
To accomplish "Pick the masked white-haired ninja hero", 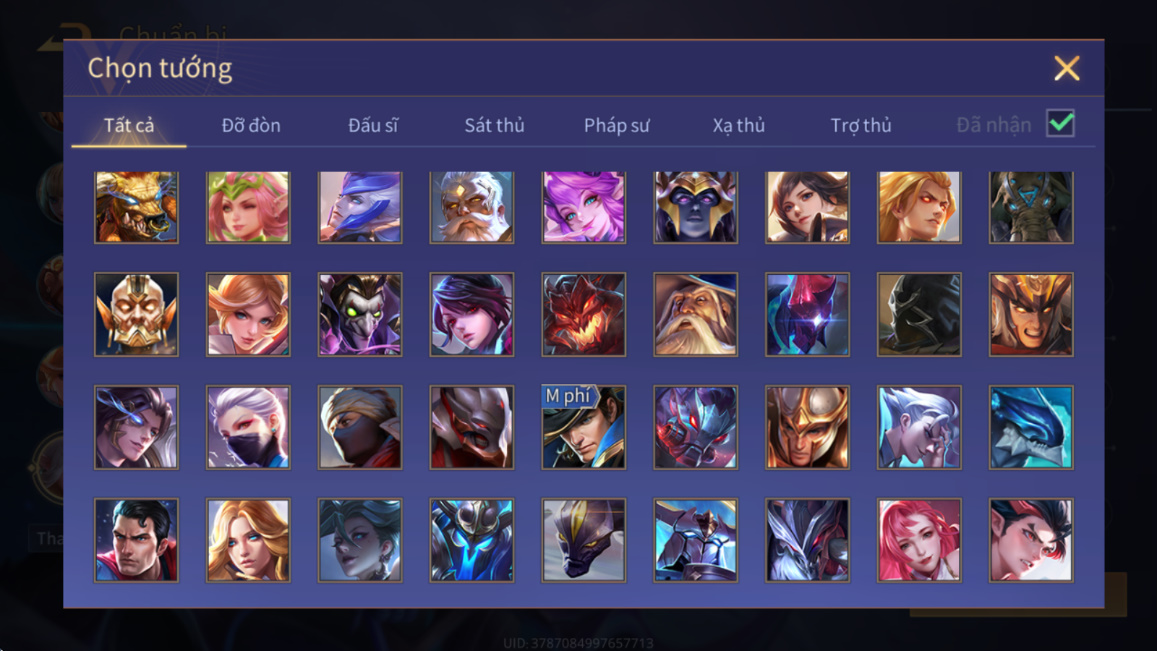I will coord(248,427).
